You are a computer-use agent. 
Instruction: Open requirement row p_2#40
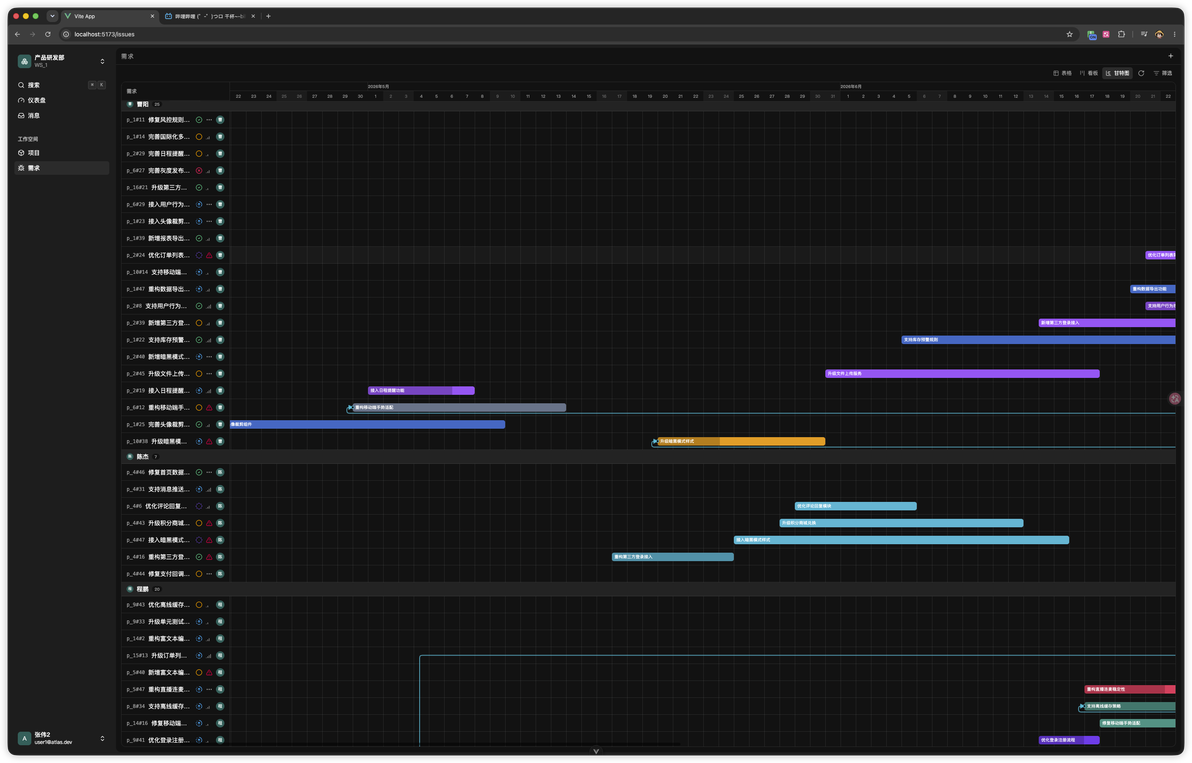point(176,356)
